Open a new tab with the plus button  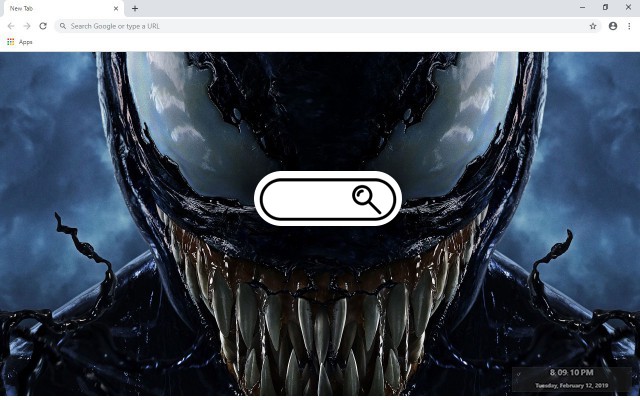point(135,8)
